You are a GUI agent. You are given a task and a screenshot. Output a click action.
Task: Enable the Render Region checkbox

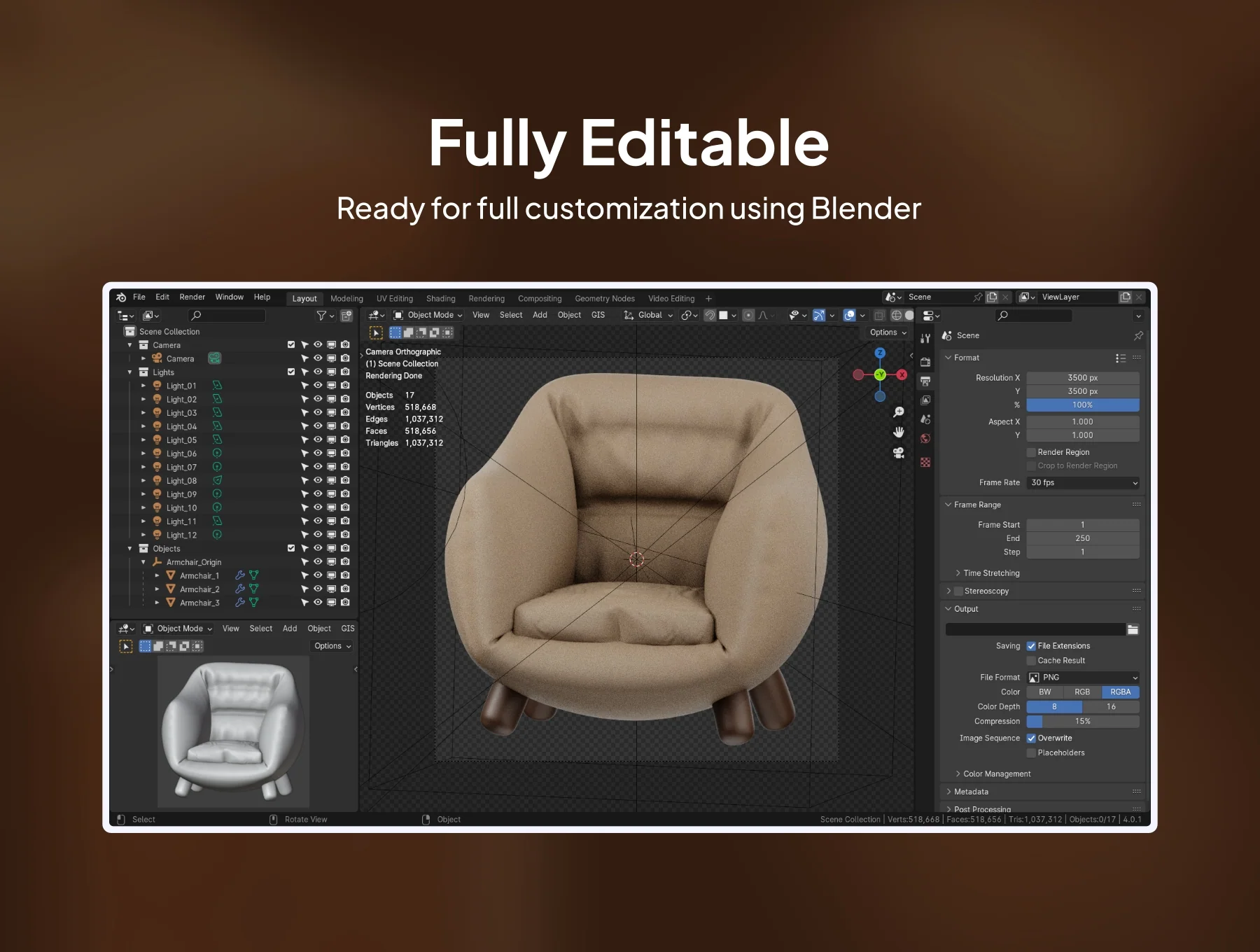pos(1031,453)
